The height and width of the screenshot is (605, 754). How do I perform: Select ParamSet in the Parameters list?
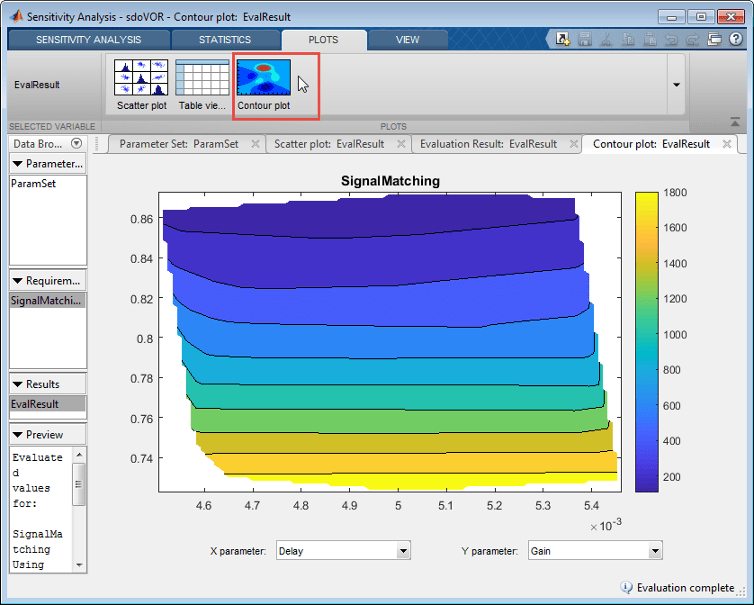pyautogui.click(x=33, y=184)
